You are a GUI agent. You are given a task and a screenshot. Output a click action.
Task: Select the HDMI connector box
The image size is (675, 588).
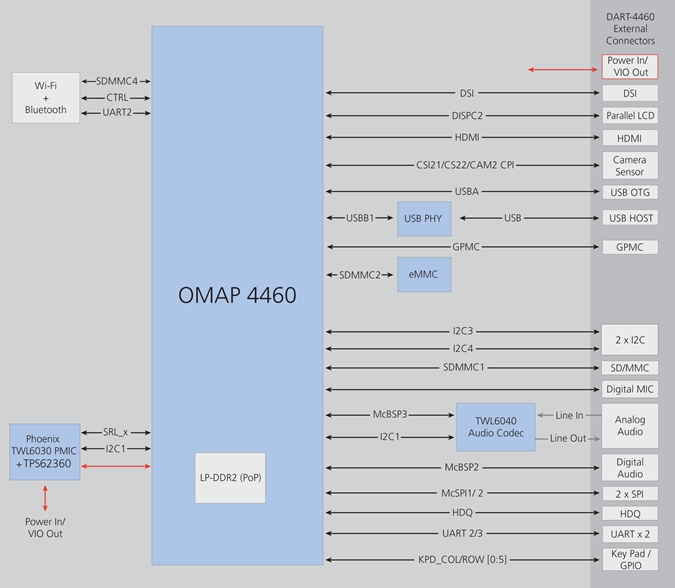[630, 138]
